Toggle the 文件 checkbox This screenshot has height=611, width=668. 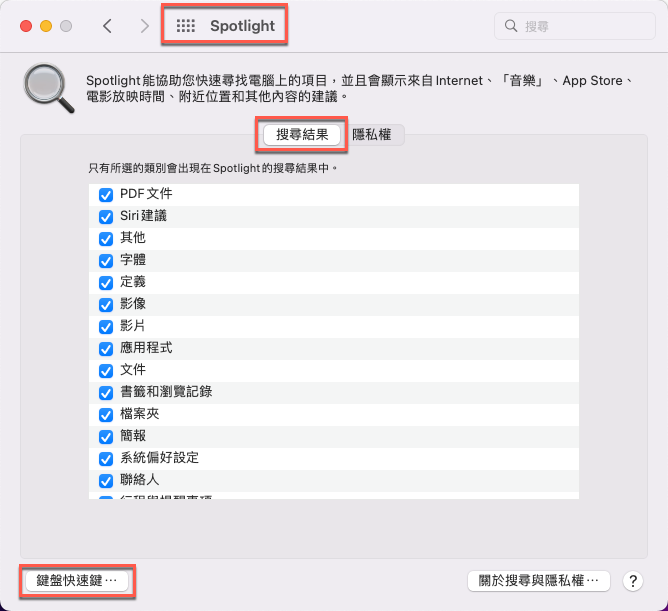[106, 371]
